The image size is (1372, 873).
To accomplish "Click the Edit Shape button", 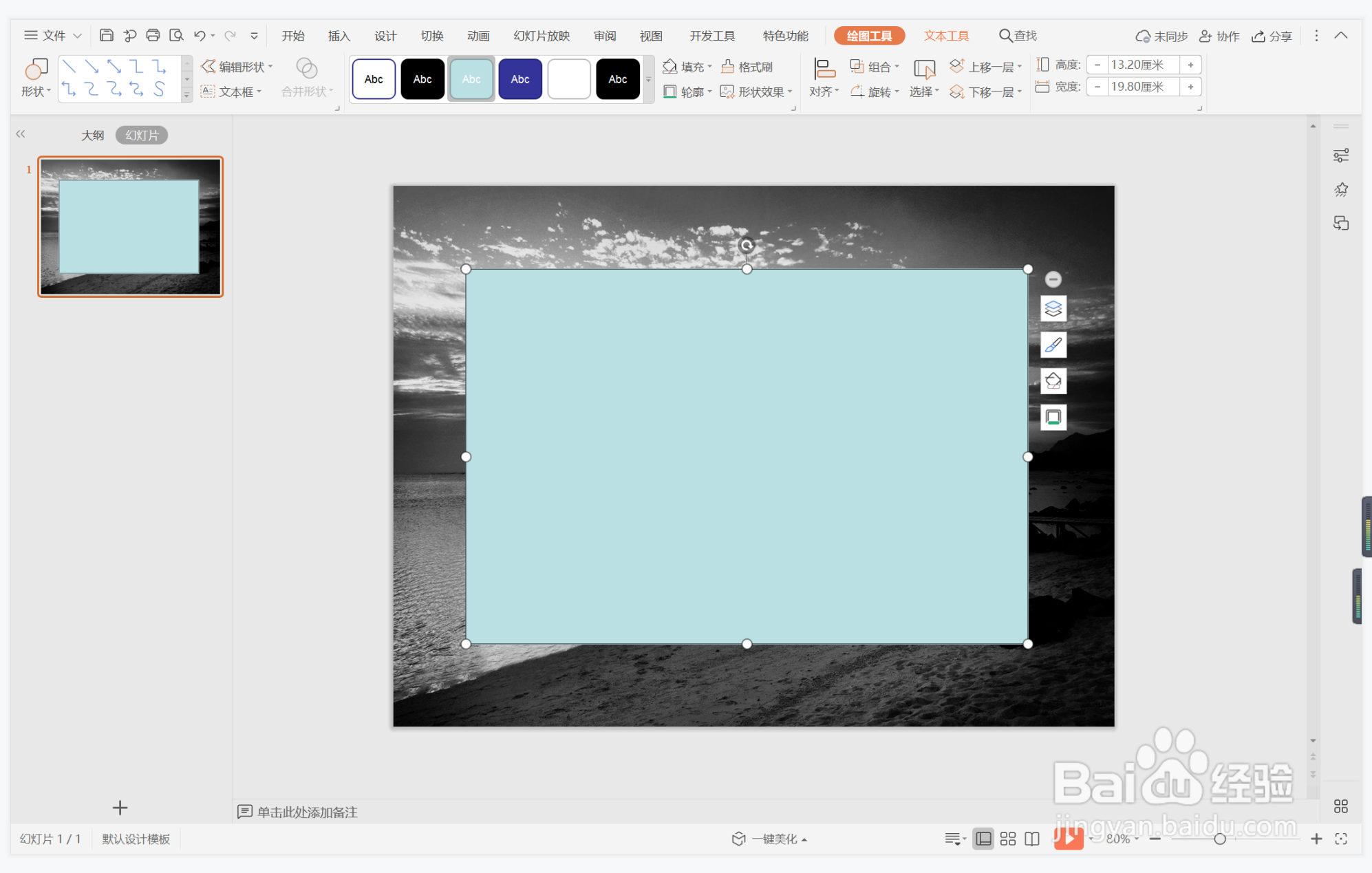I will pos(237,67).
